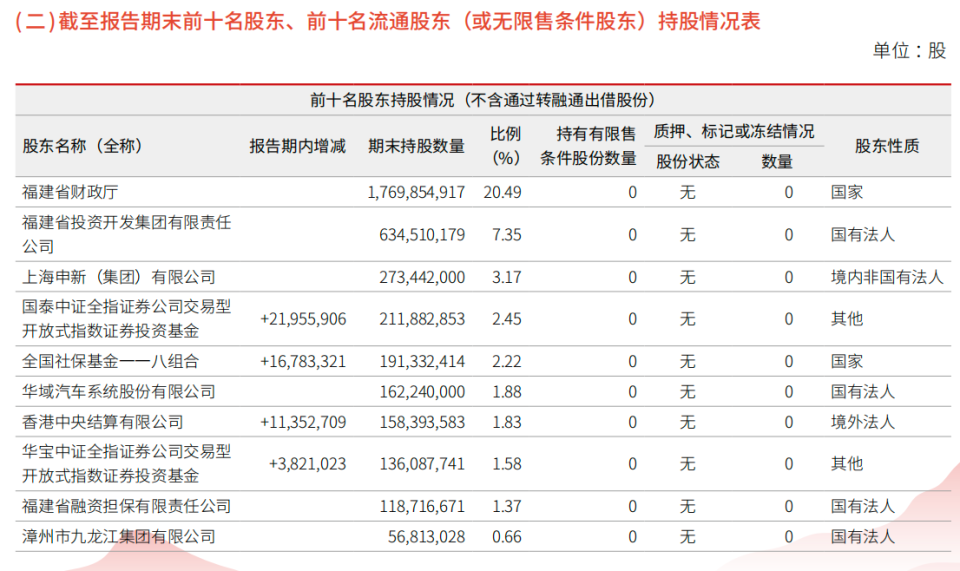Click the table caption '前十名股东持股情况'
This screenshot has height=571, width=960.
[483, 100]
